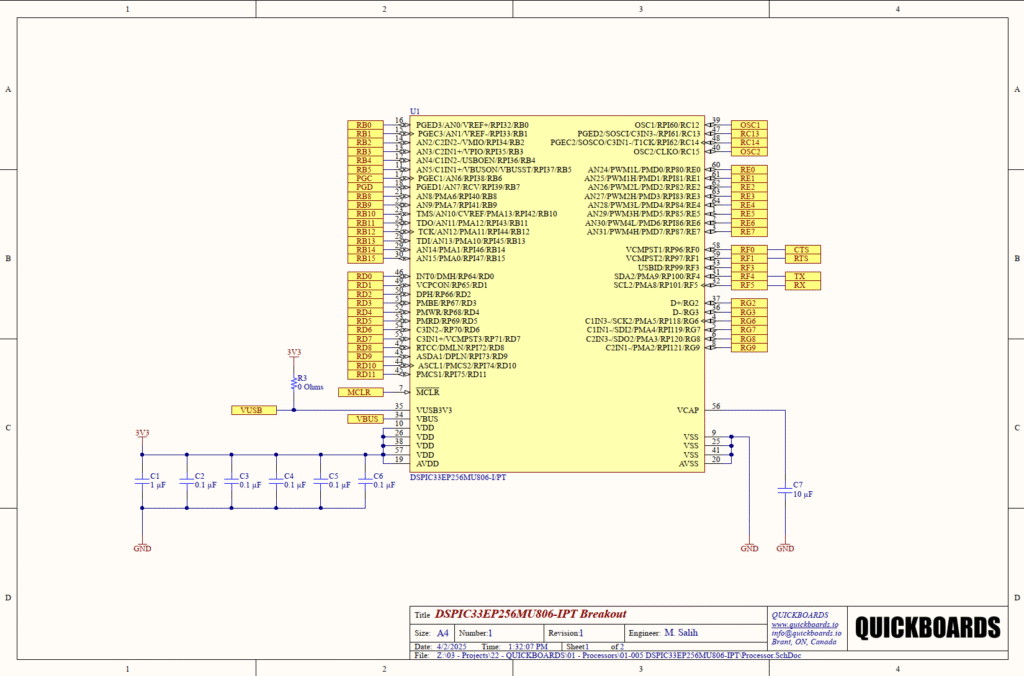The width and height of the screenshot is (1024, 676).
Task: Select the GND symbol under the C1 capacitor bank
Action: click(142, 547)
